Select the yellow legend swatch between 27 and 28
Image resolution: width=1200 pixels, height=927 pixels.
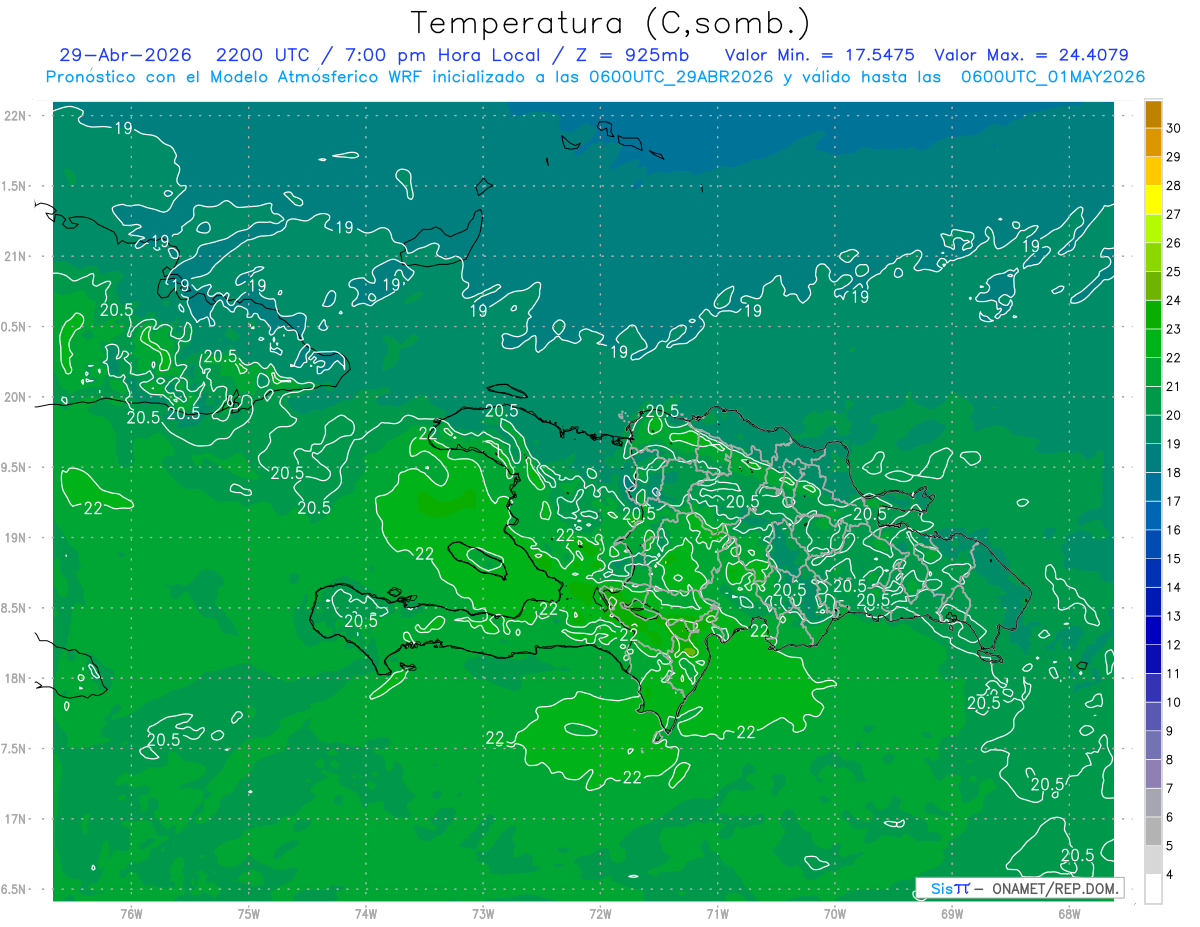point(1153,200)
